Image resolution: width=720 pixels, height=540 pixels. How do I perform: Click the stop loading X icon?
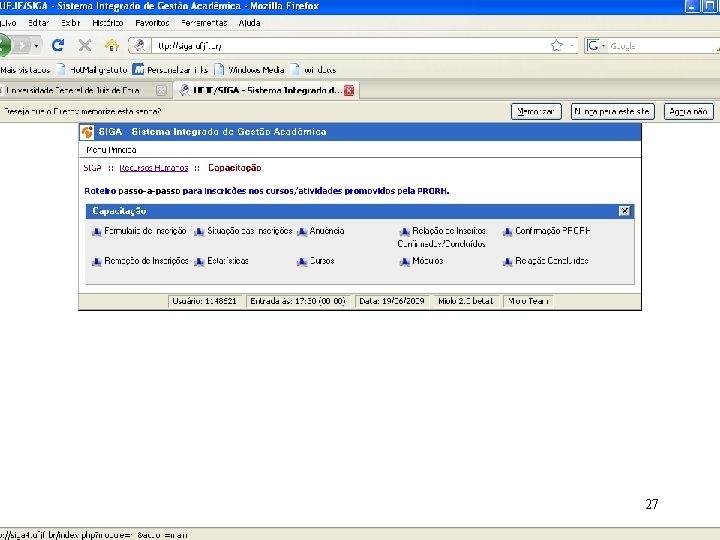84,45
